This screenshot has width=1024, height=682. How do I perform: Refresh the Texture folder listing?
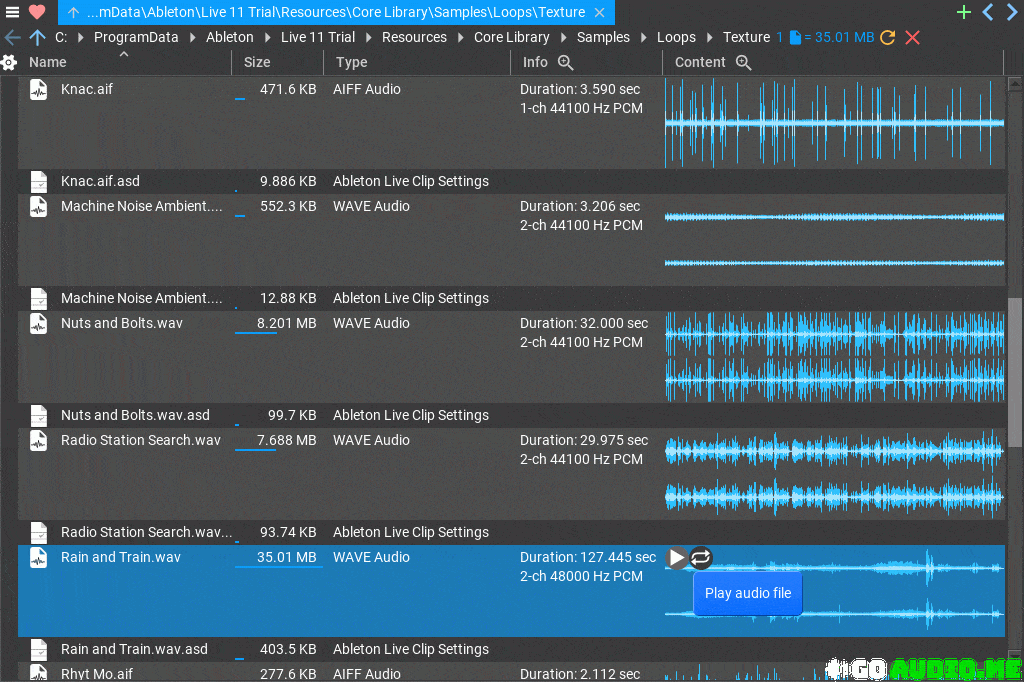click(888, 37)
